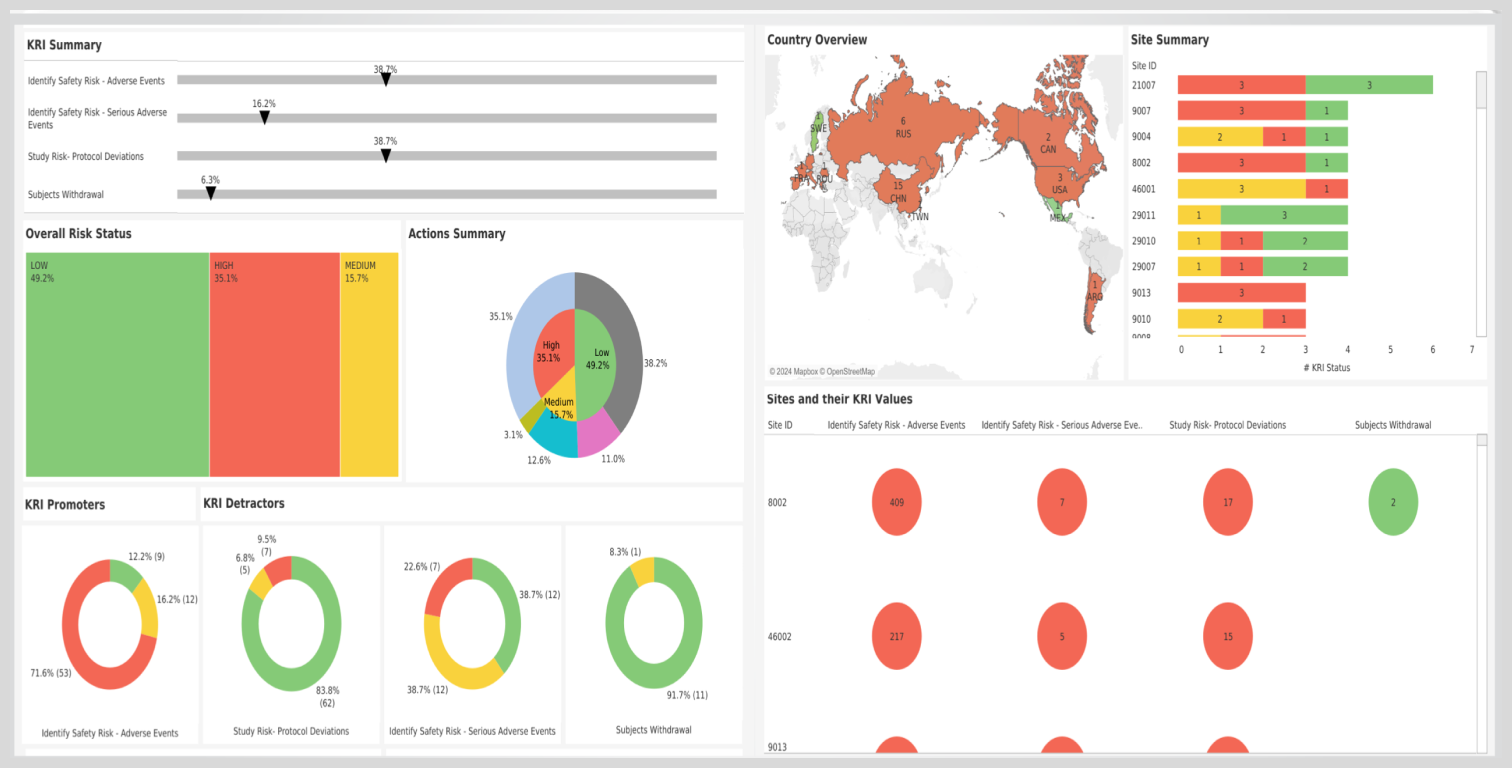
Task: Click China on the Country Overview map
Action: 898,191
